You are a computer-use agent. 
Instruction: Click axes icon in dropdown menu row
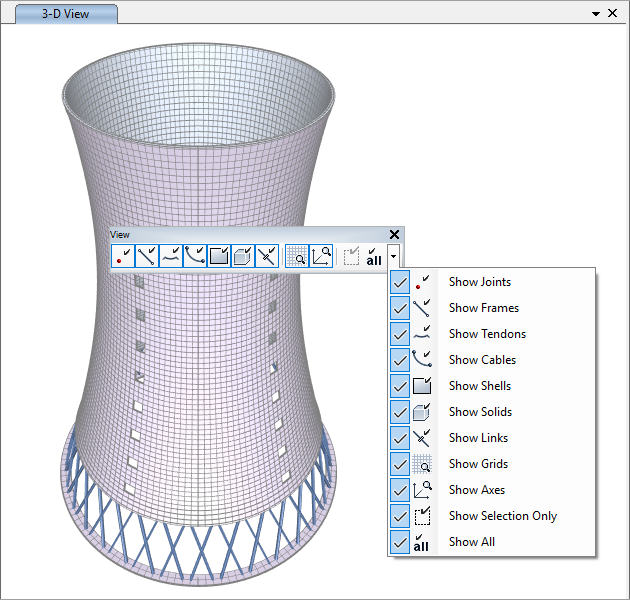(x=422, y=490)
